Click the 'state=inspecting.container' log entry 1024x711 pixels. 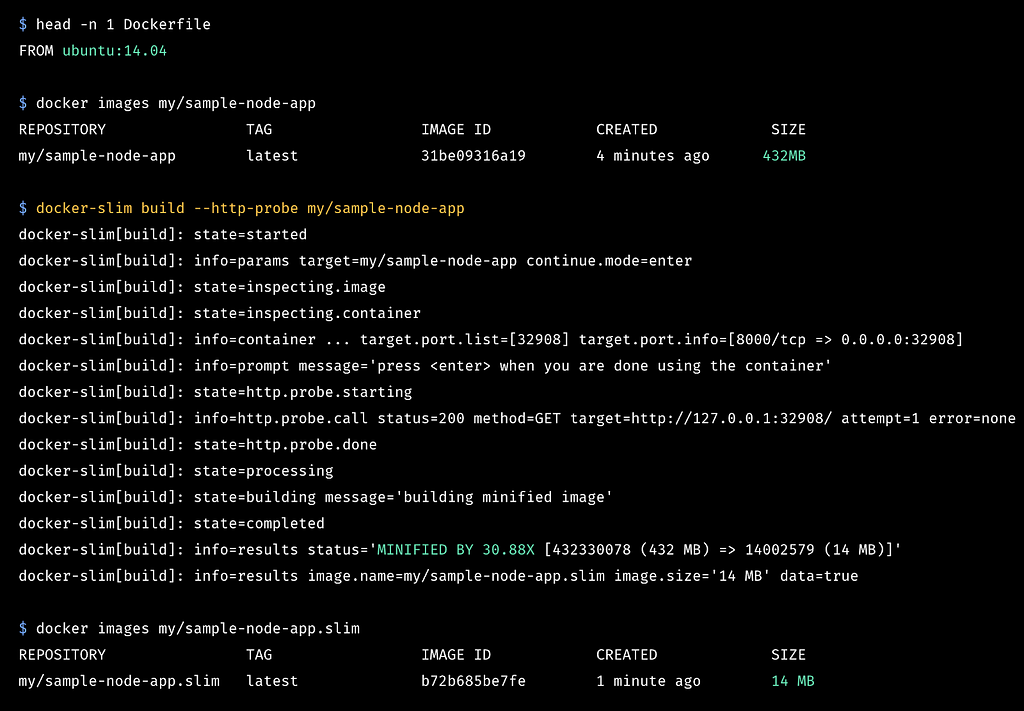tap(307, 313)
